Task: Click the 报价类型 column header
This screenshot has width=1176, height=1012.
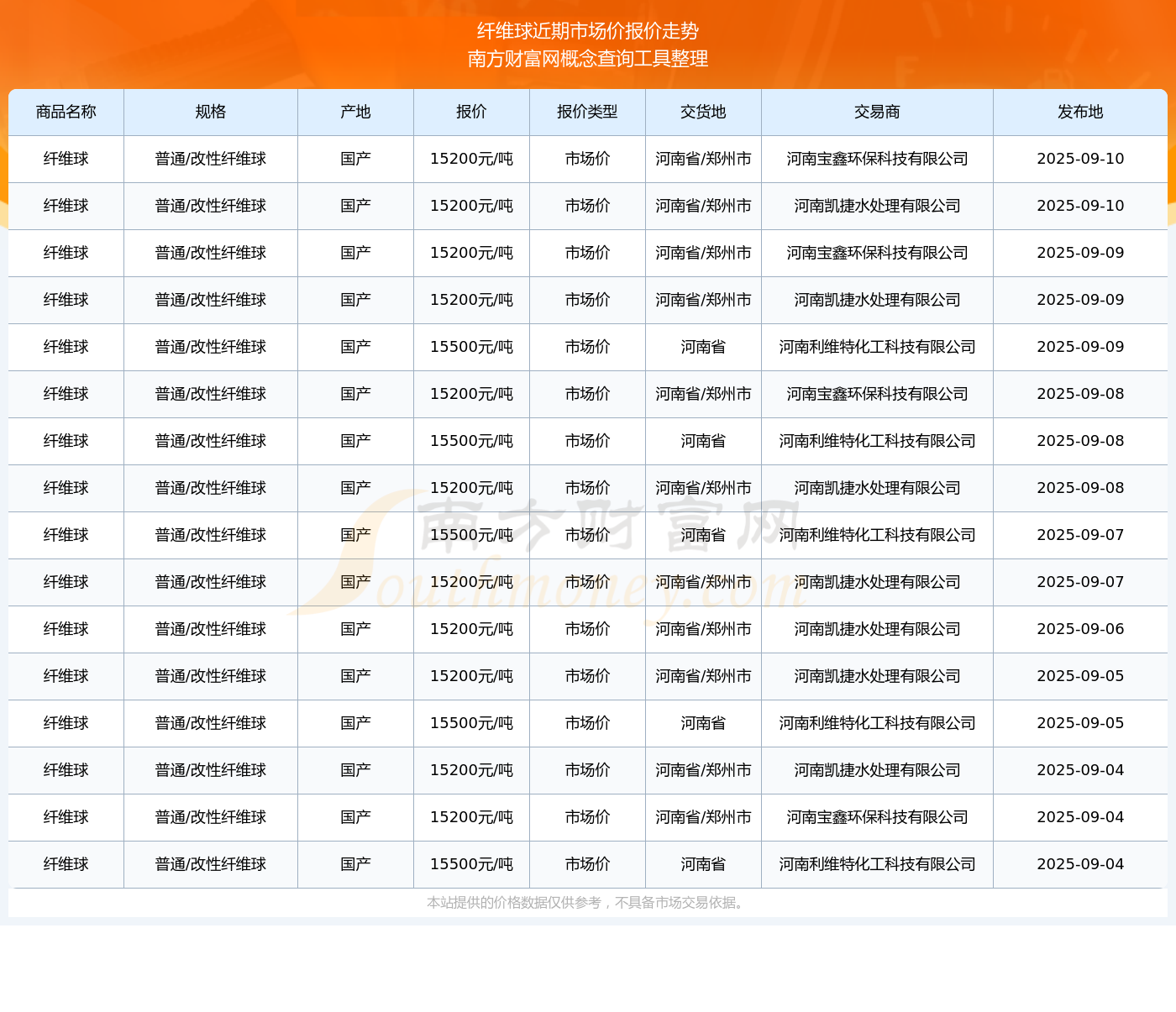Action: point(588,112)
